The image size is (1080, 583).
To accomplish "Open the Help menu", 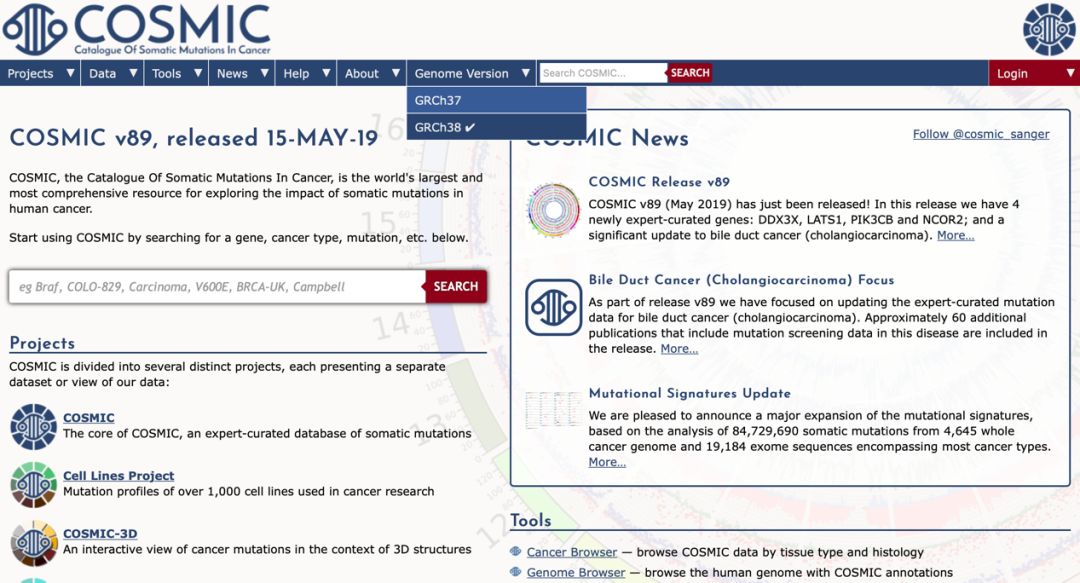I will coord(296,73).
